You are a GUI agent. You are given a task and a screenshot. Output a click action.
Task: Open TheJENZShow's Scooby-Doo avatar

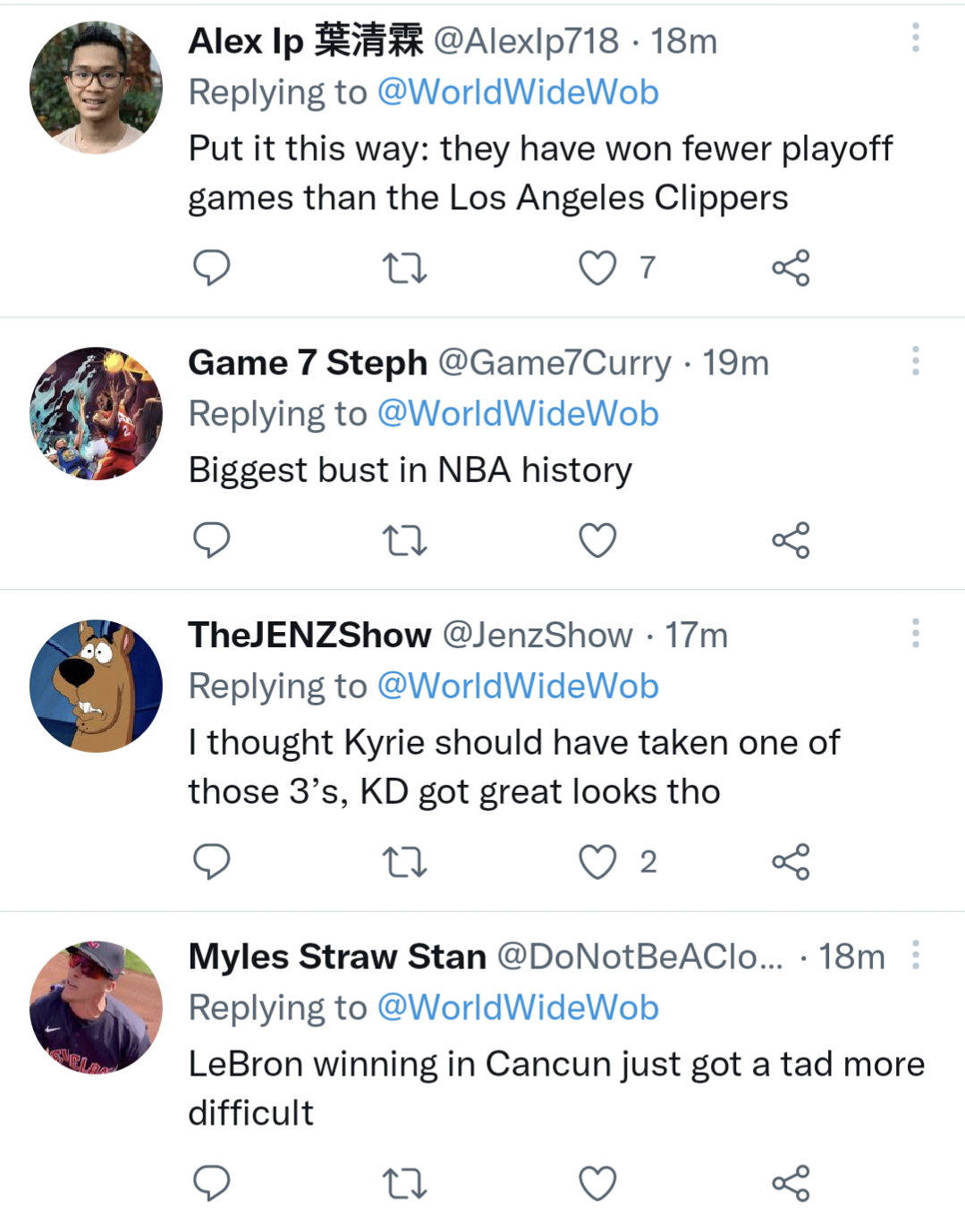click(x=96, y=686)
